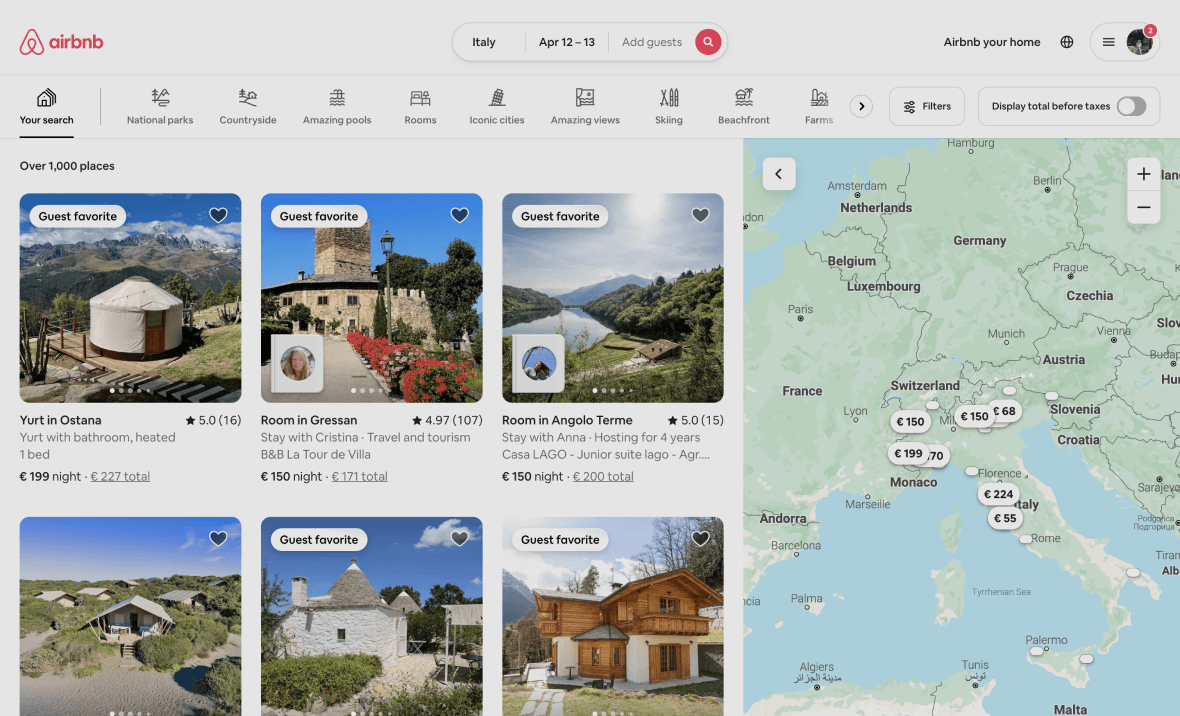The height and width of the screenshot is (716, 1180).
Task: Click the € 227 total price link
Action: [120, 477]
